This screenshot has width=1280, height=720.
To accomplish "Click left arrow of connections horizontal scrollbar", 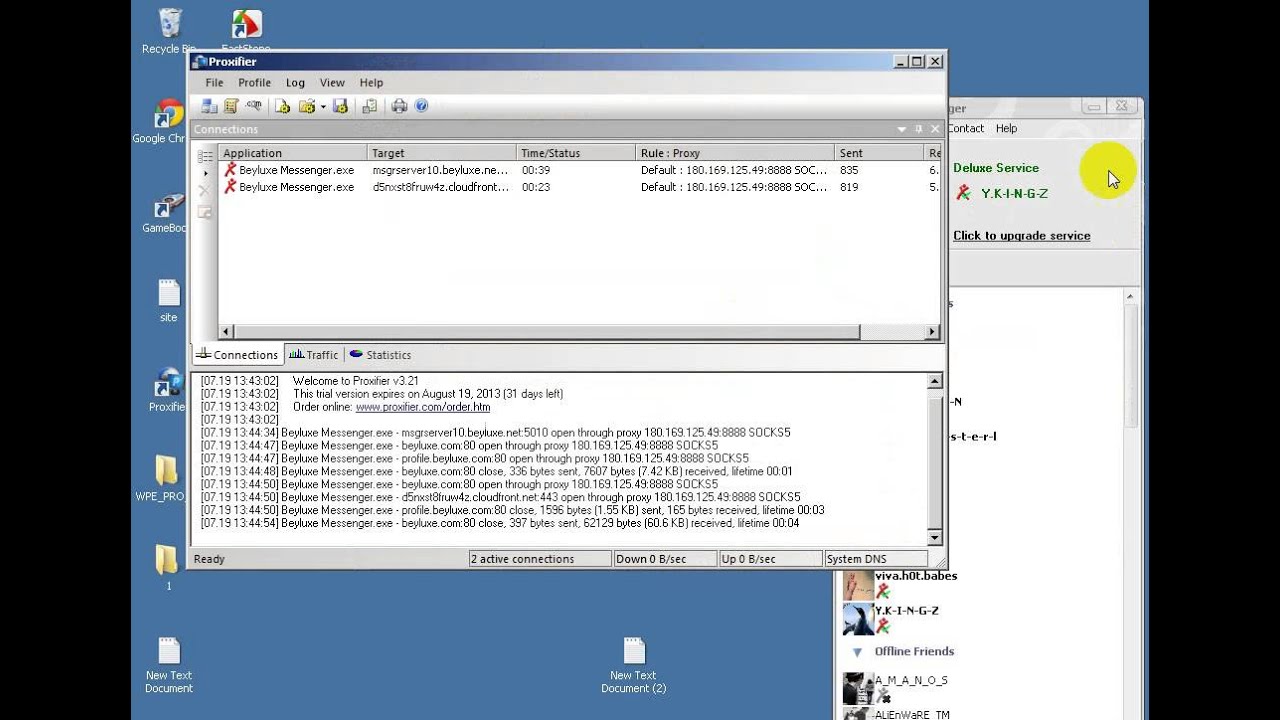I will 226,332.
